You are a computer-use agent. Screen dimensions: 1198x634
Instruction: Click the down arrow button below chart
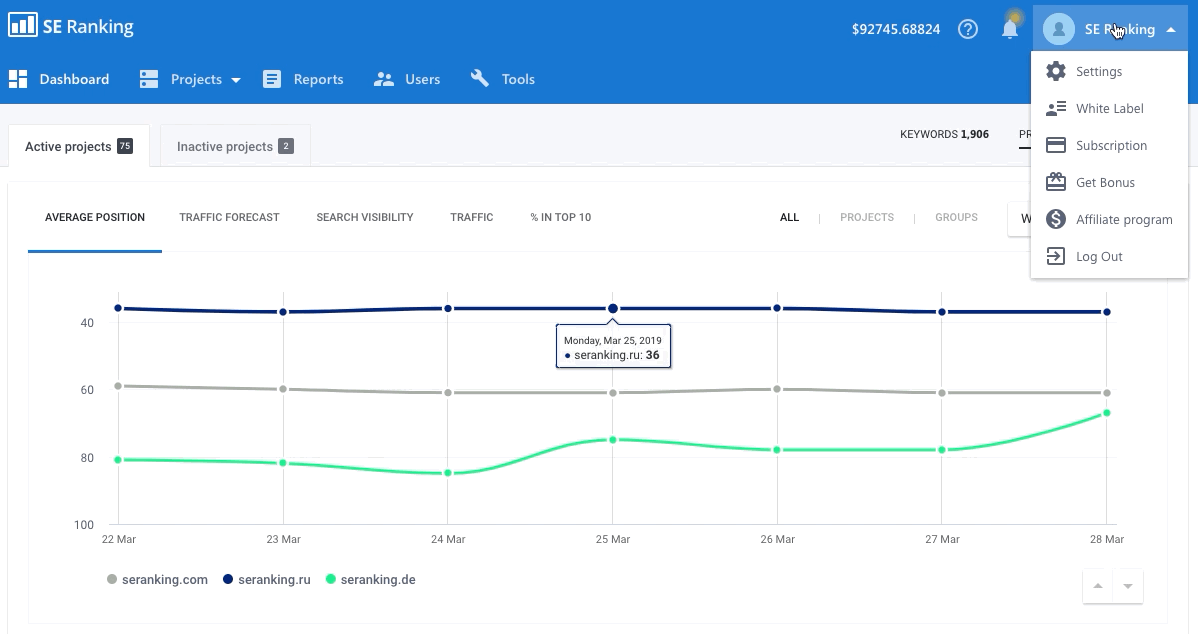[x=1128, y=586]
